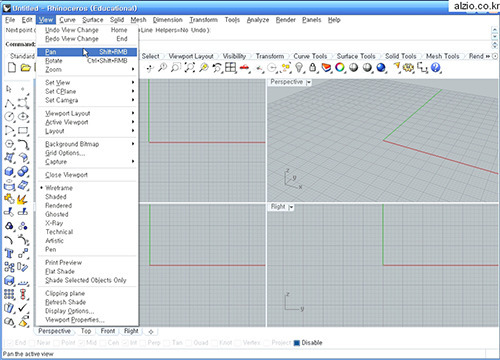
Task: Click the Array grid icon in left toolbar
Action: (9, 294)
